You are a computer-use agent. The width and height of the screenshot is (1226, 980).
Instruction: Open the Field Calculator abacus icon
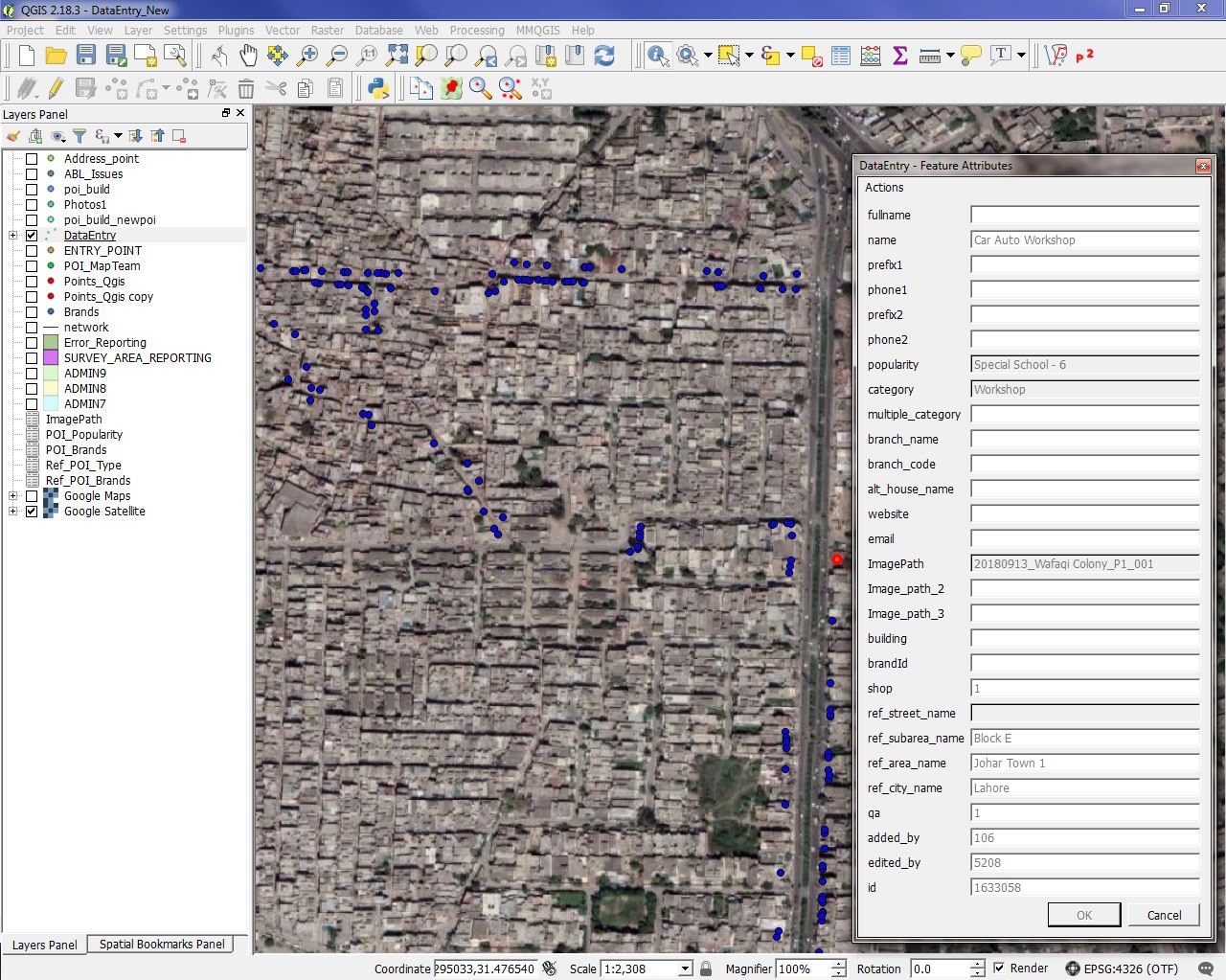click(x=871, y=56)
